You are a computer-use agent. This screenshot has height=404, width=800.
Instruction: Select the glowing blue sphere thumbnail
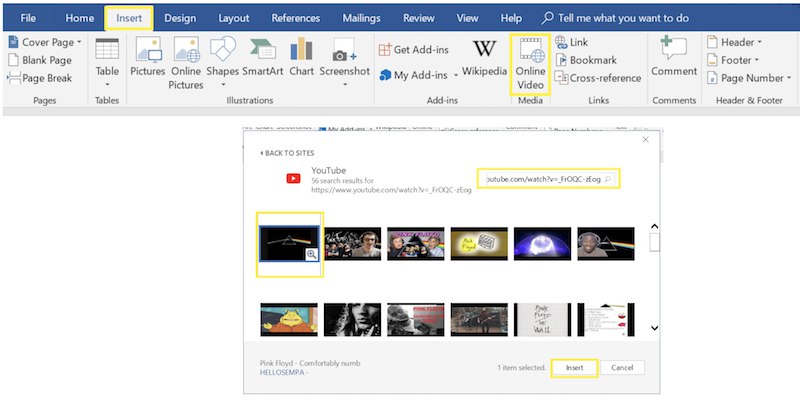(542, 244)
